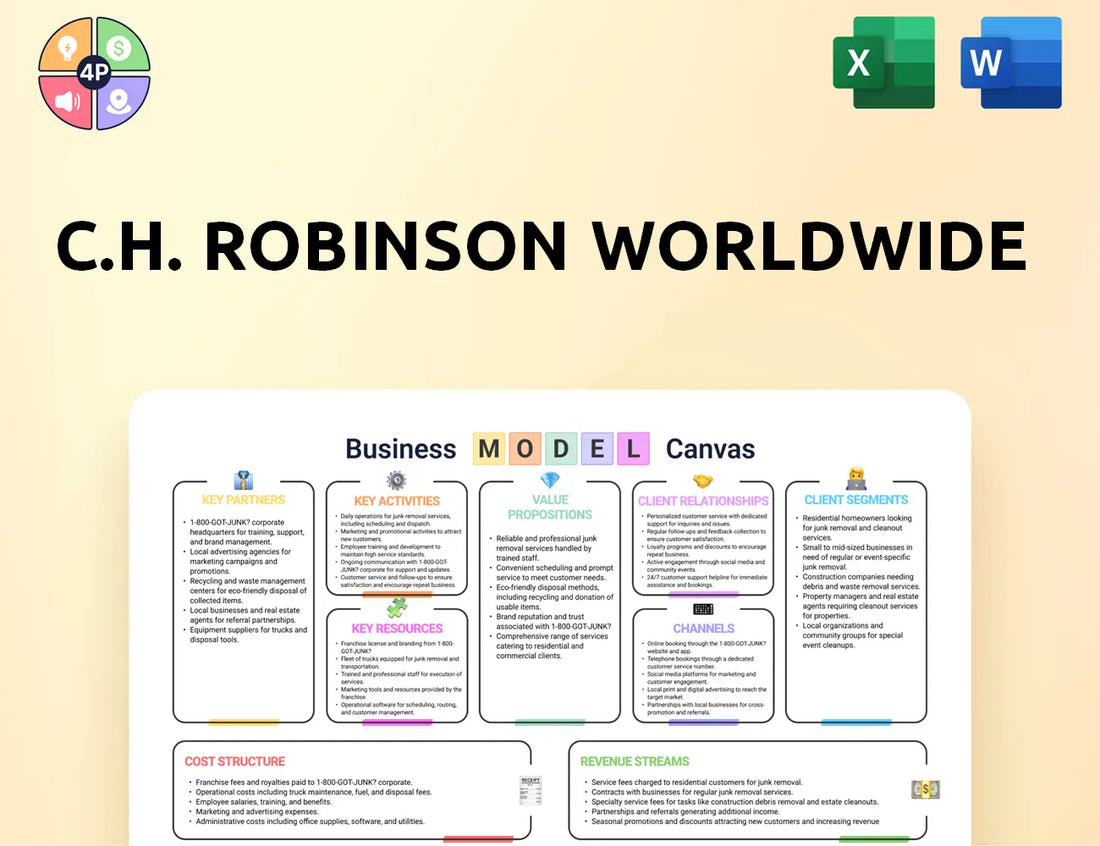The image size is (1100, 846).
Task: Click the COST STRUCTURE heading
Action: [x=234, y=761]
